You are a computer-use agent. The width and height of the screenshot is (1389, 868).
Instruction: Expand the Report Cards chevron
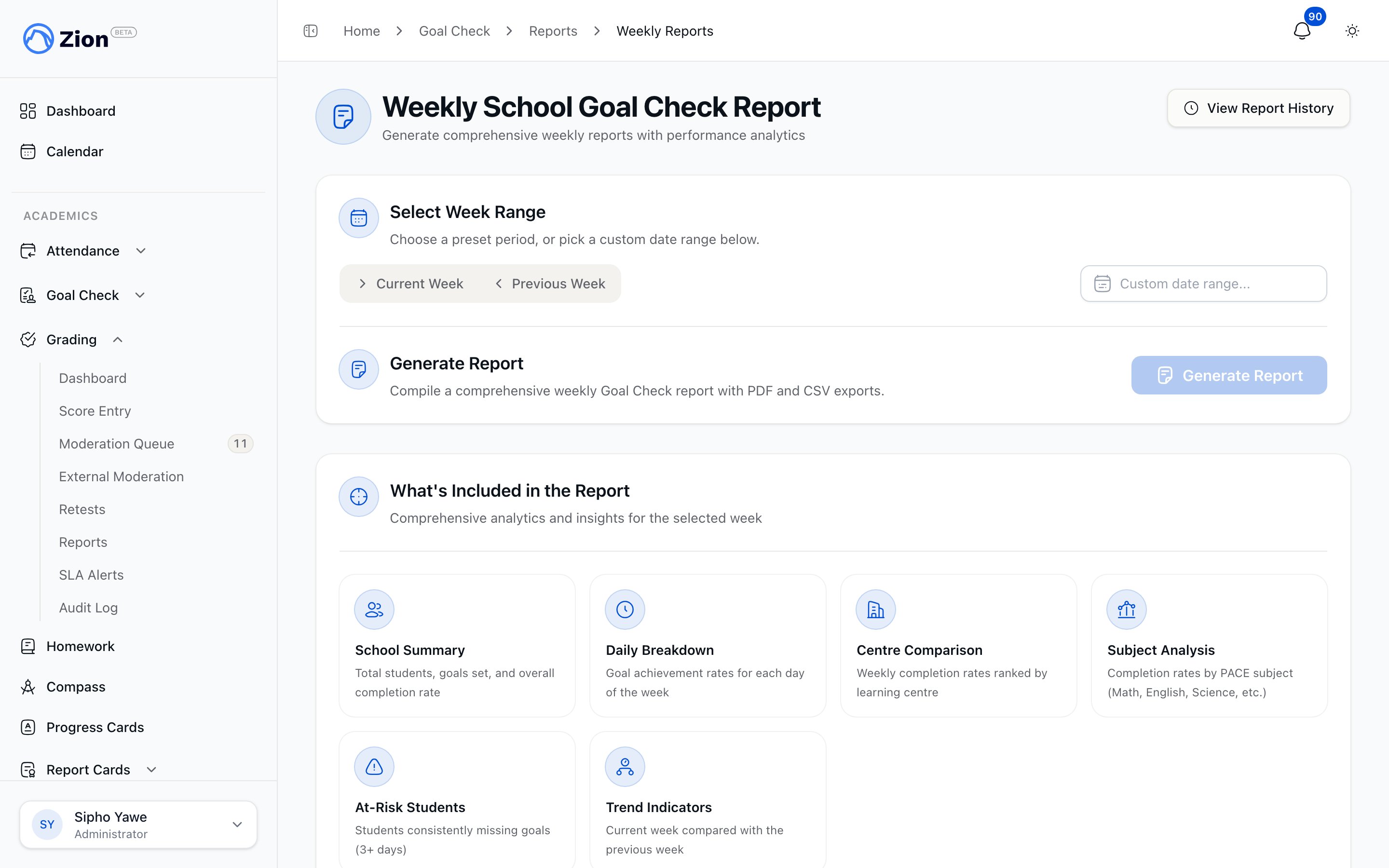[x=151, y=770]
